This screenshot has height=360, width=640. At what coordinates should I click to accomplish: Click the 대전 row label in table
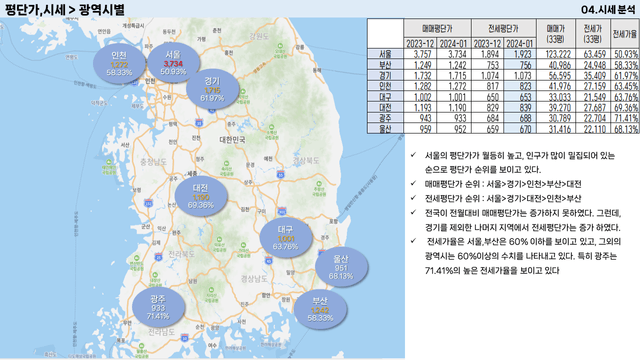point(385,108)
